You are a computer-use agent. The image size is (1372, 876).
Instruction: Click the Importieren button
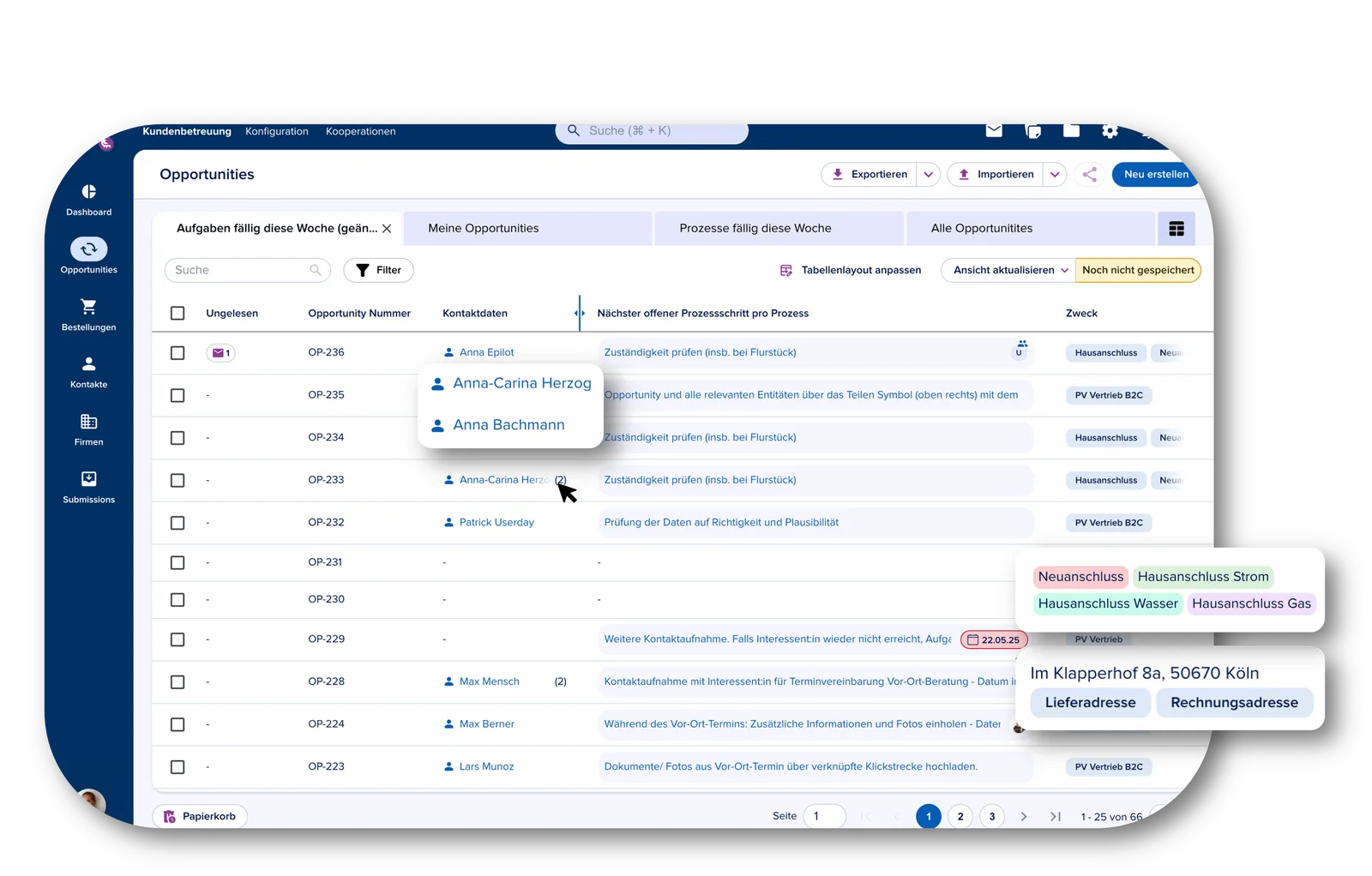click(996, 175)
